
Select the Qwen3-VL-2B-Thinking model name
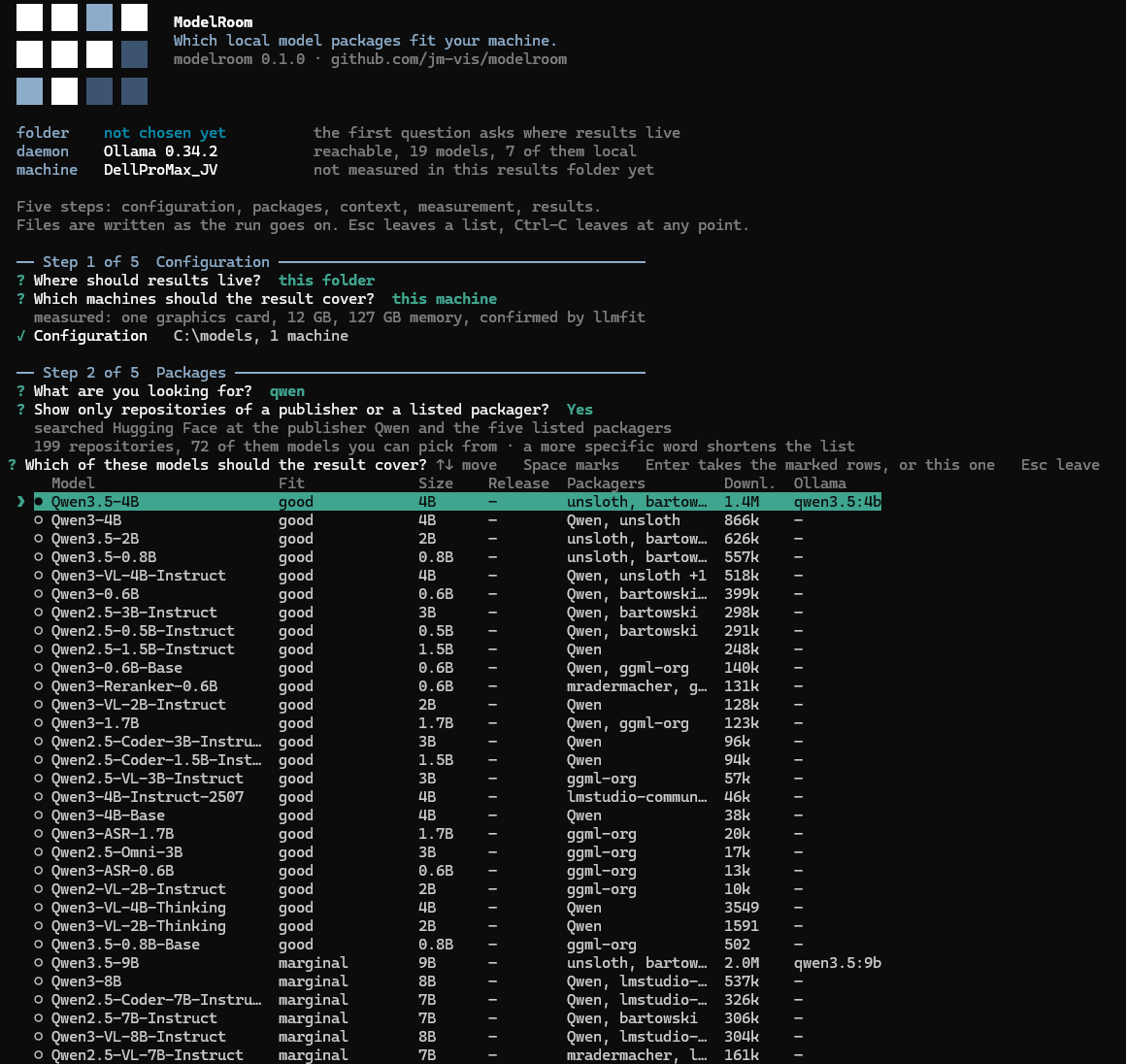pos(139,926)
